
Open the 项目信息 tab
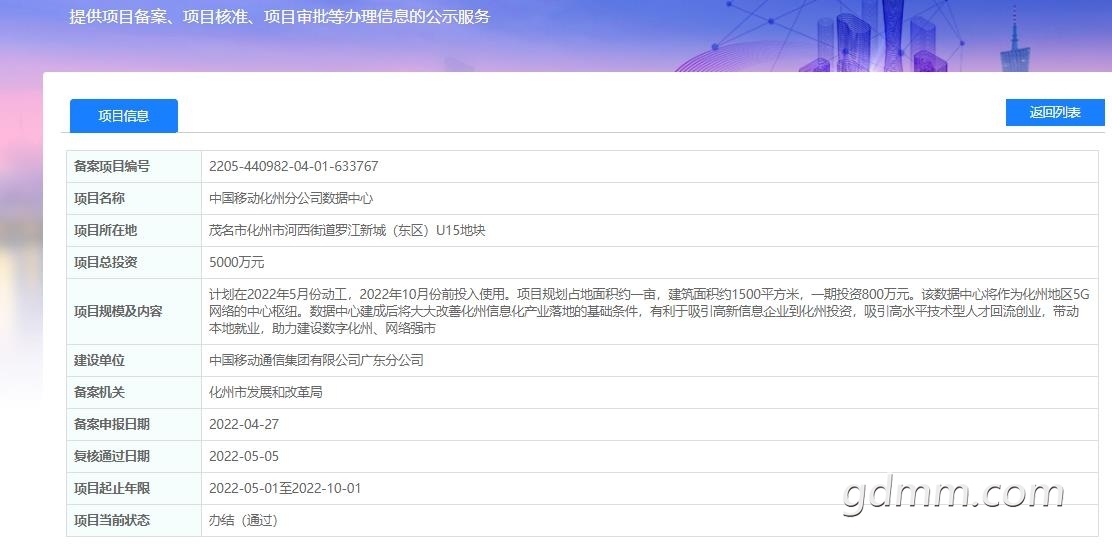[x=123, y=116]
